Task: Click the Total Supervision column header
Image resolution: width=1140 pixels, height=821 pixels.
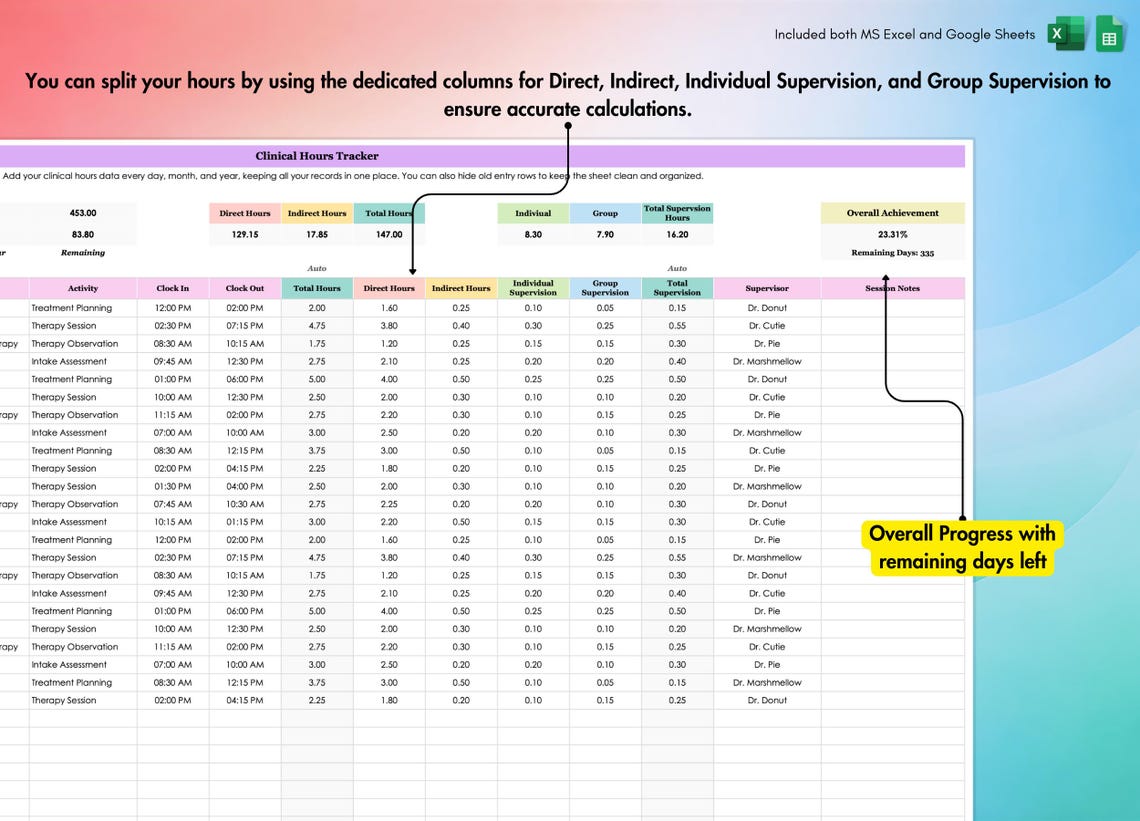Action: (677, 288)
